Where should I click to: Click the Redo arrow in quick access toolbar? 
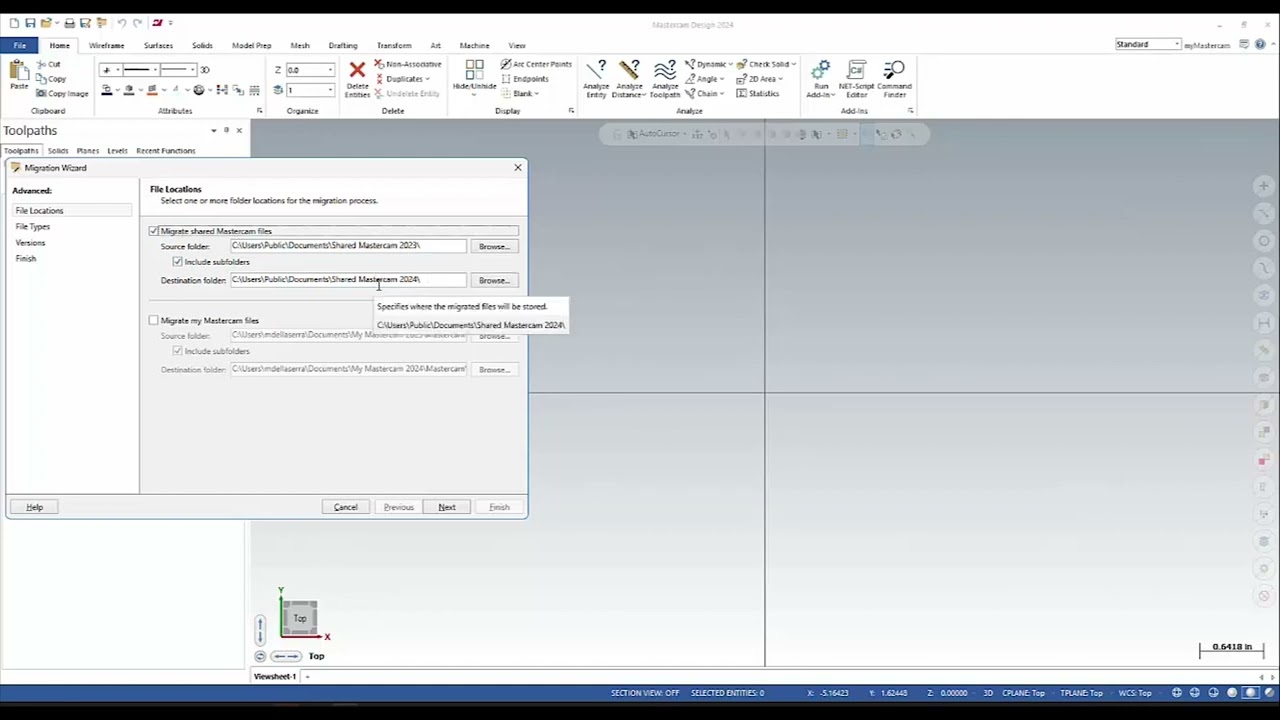[138, 22]
